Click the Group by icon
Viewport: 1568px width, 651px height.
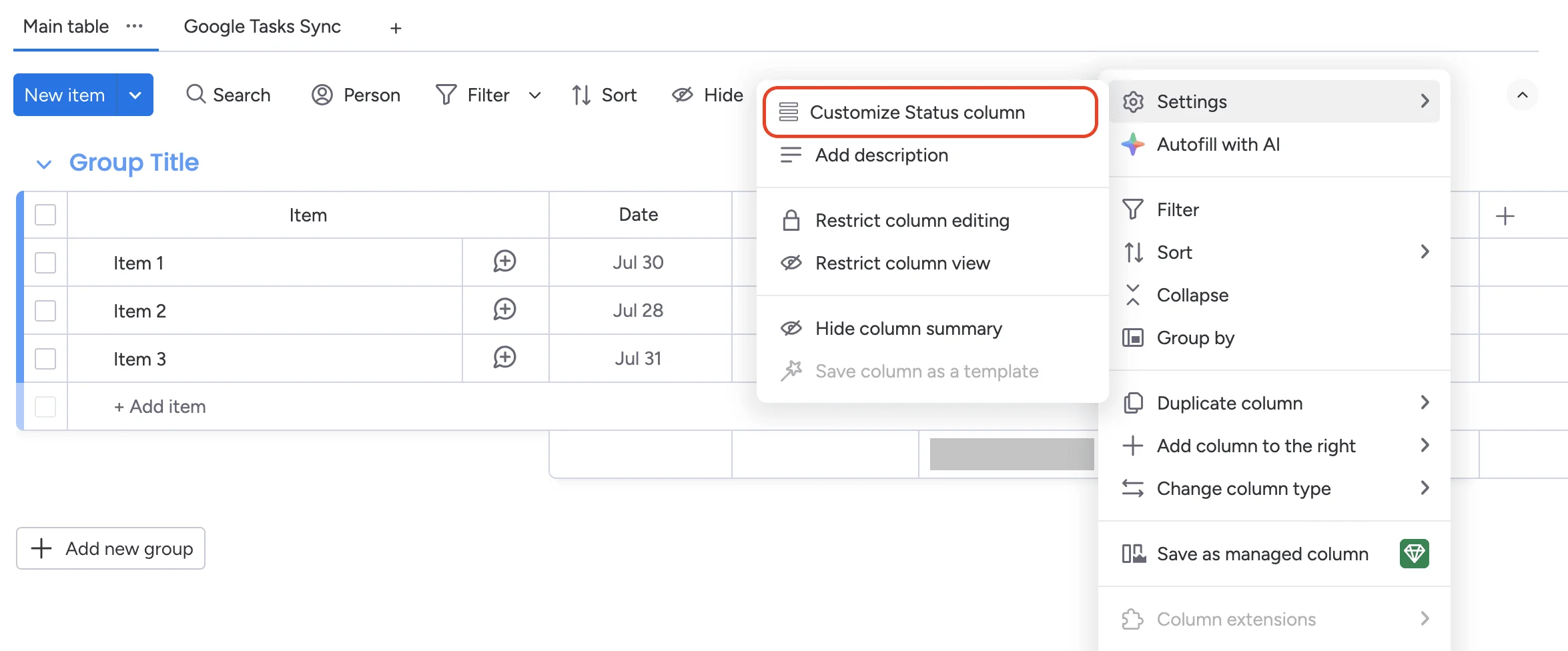1133,338
